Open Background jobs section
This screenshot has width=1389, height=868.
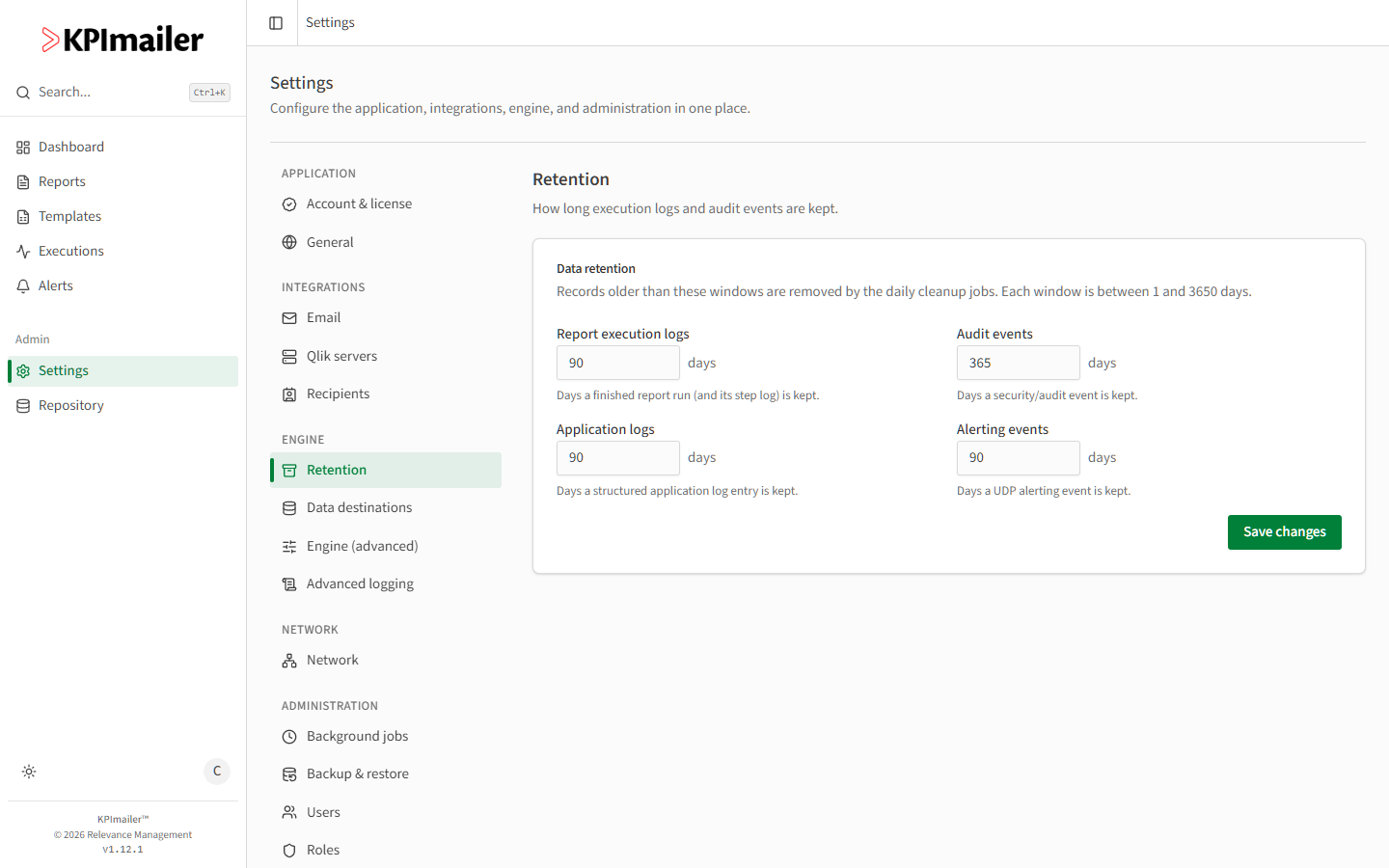coord(386,737)
